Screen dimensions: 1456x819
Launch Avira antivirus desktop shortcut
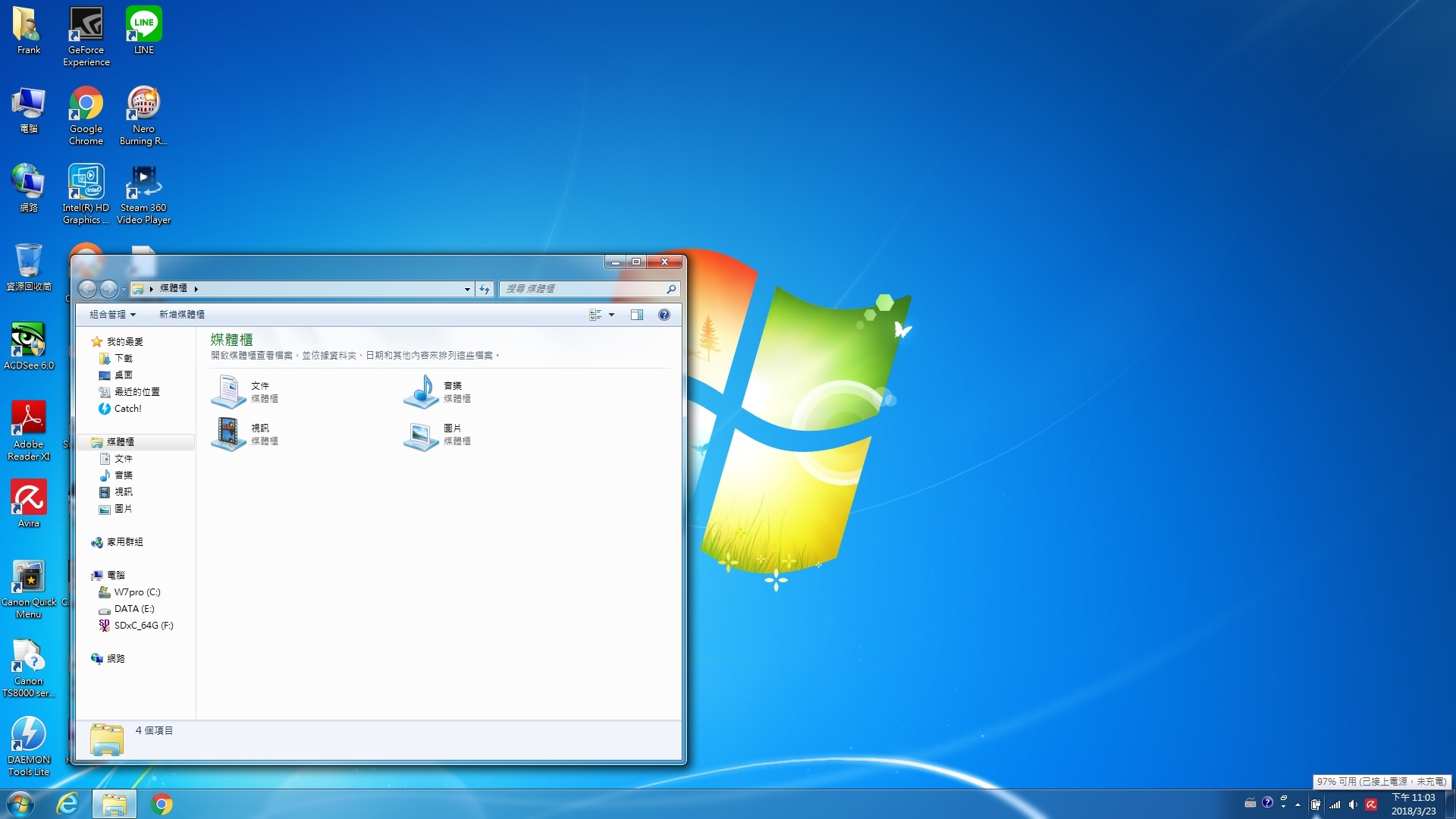click(28, 504)
